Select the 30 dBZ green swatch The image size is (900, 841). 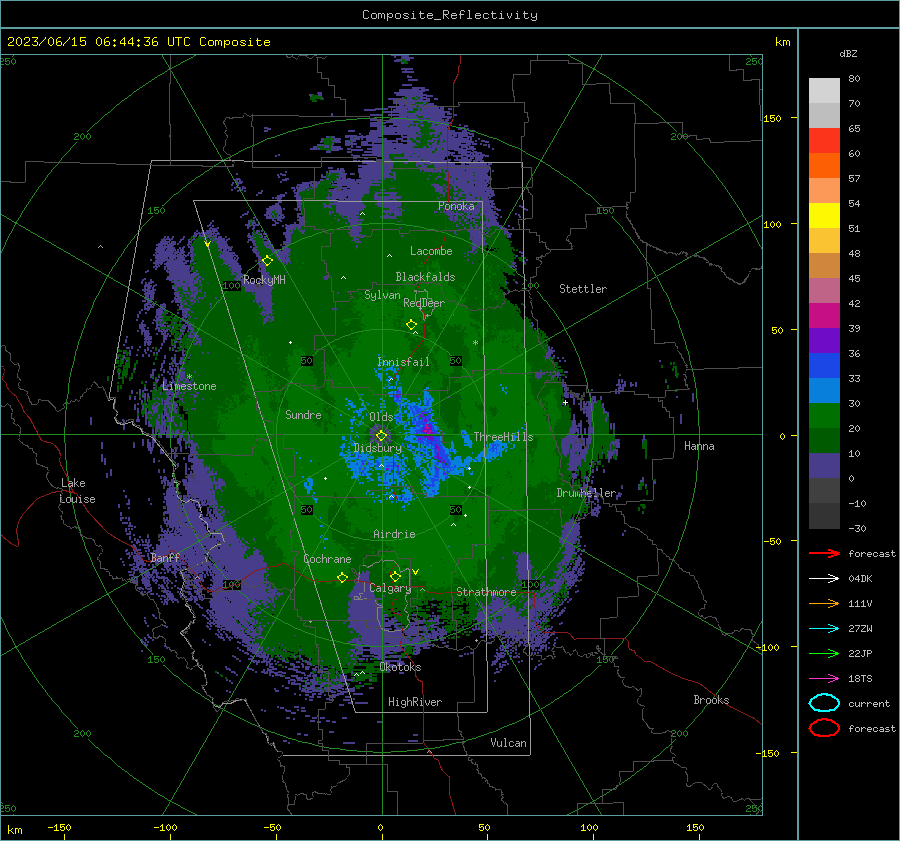pyautogui.click(x=824, y=415)
